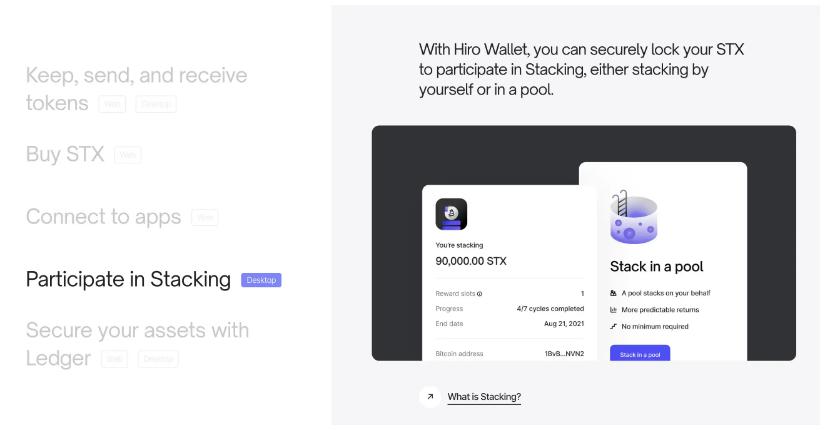Open the What is Stacking? link
829x430 pixels.
tap(484, 397)
